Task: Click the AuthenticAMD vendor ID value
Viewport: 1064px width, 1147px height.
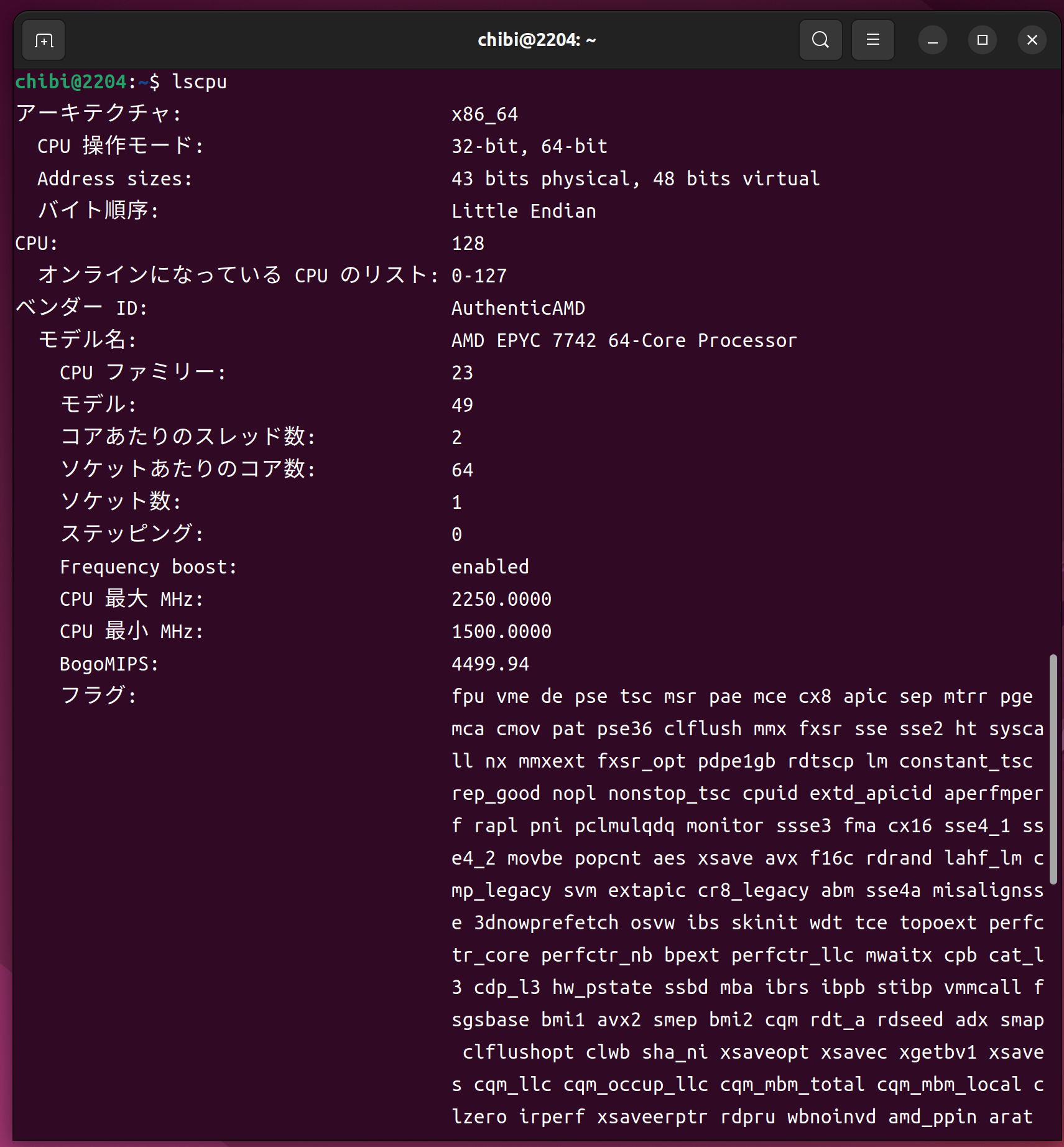Action: pyautogui.click(x=518, y=309)
